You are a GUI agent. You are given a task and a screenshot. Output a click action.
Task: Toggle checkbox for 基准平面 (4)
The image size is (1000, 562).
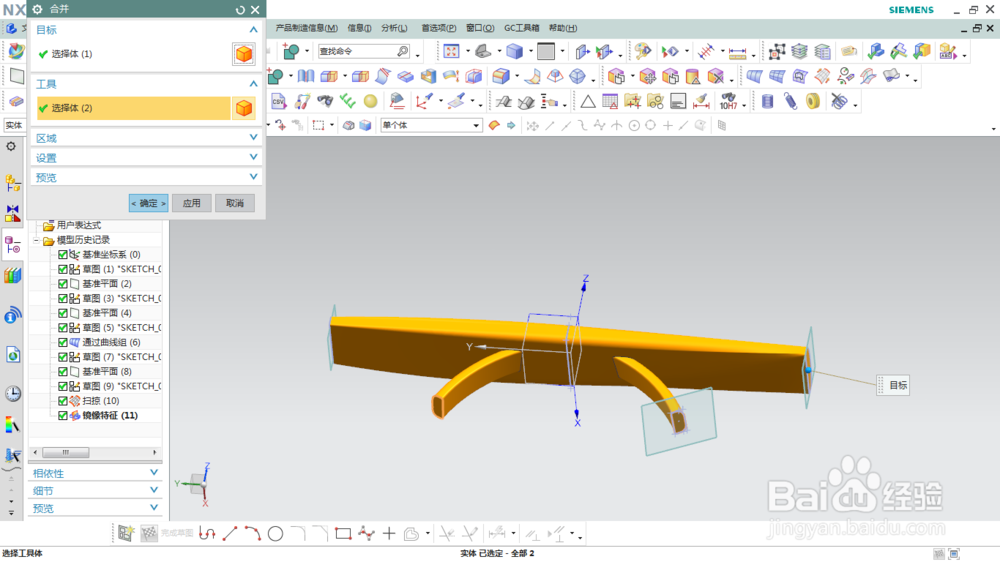62,313
